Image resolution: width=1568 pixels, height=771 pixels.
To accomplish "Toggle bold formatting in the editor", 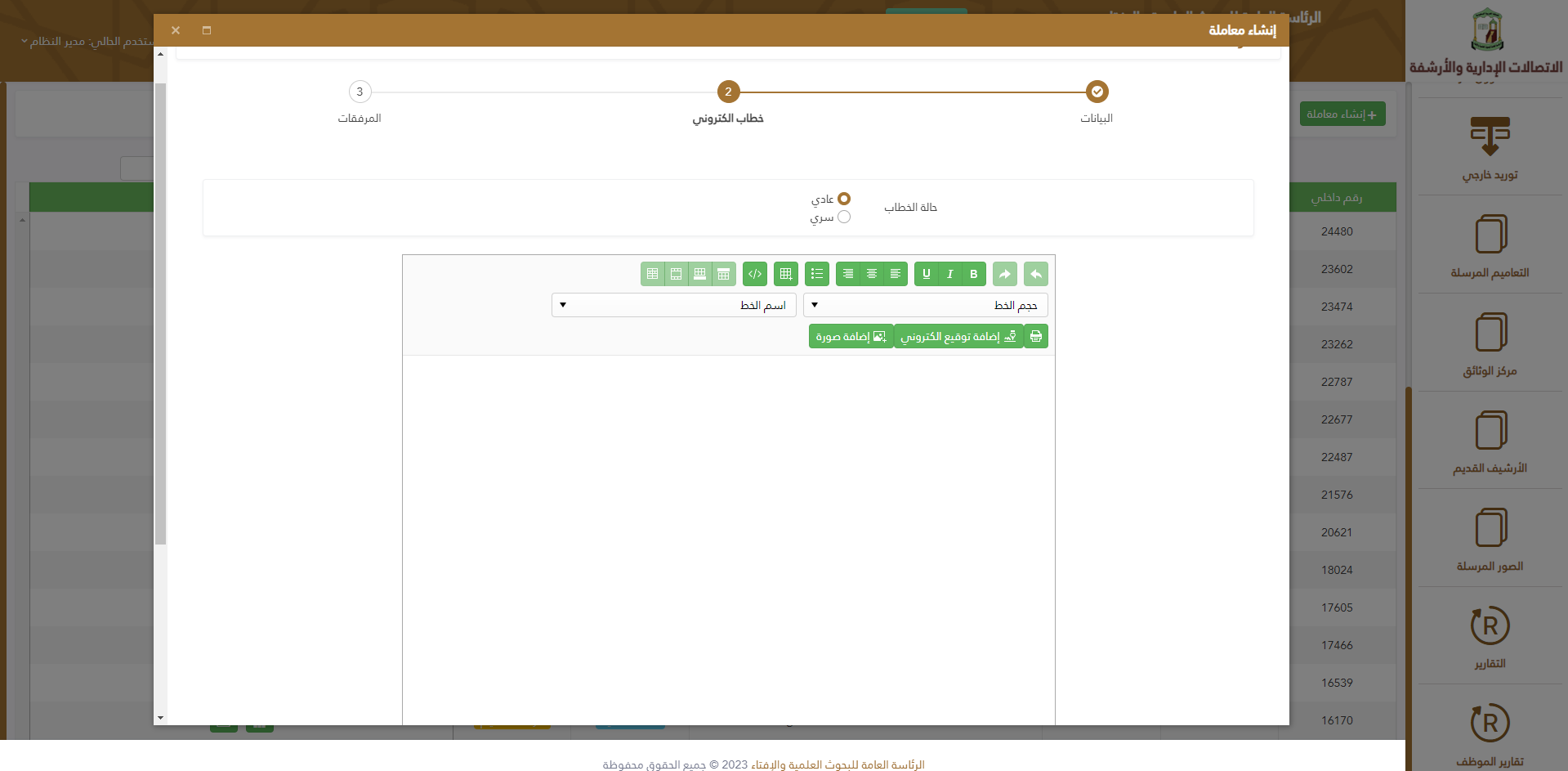I will (x=973, y=274).
